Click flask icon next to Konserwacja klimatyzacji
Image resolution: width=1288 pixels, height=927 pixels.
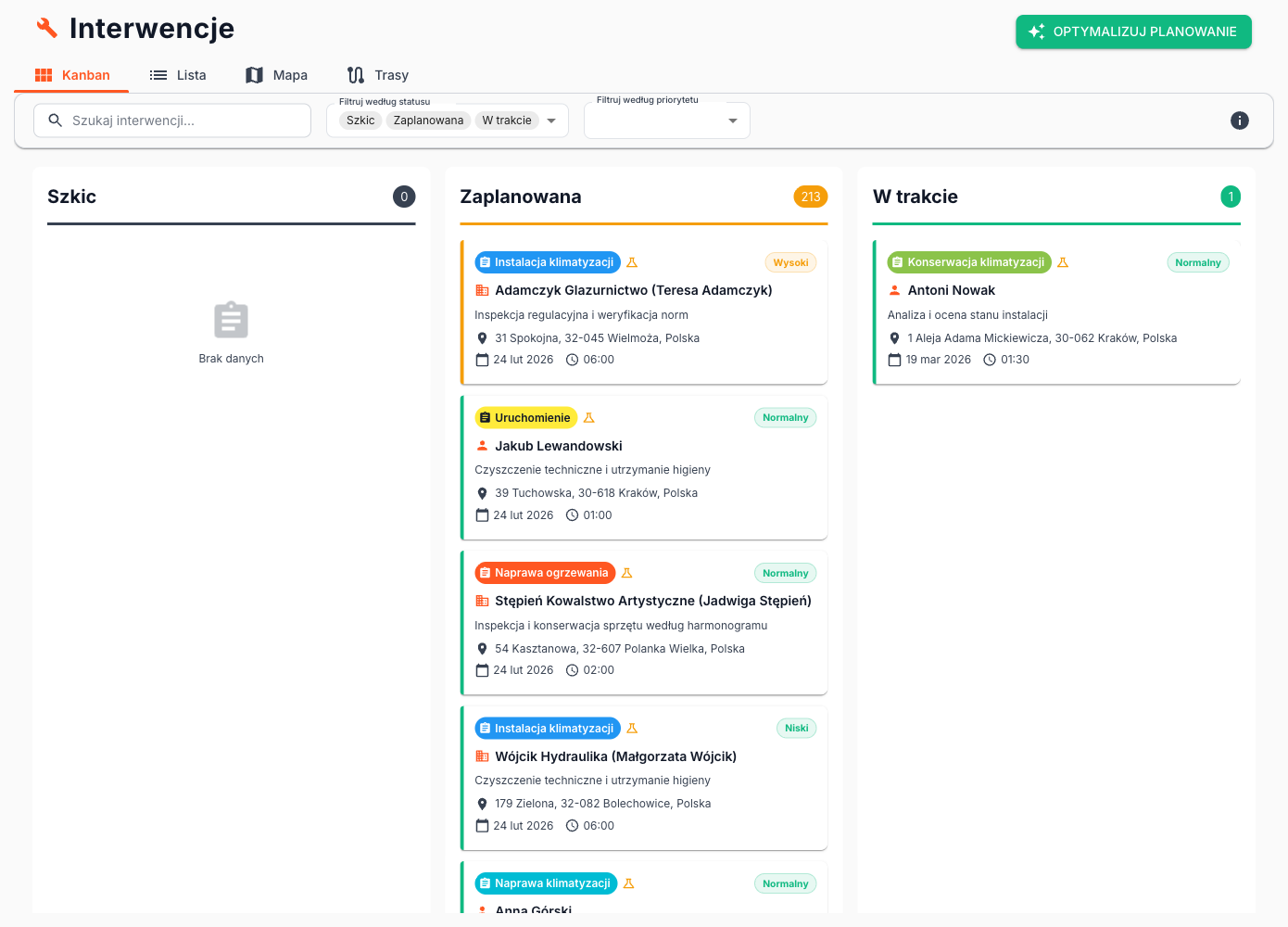pyautogui.click(x=1063, y=262)
